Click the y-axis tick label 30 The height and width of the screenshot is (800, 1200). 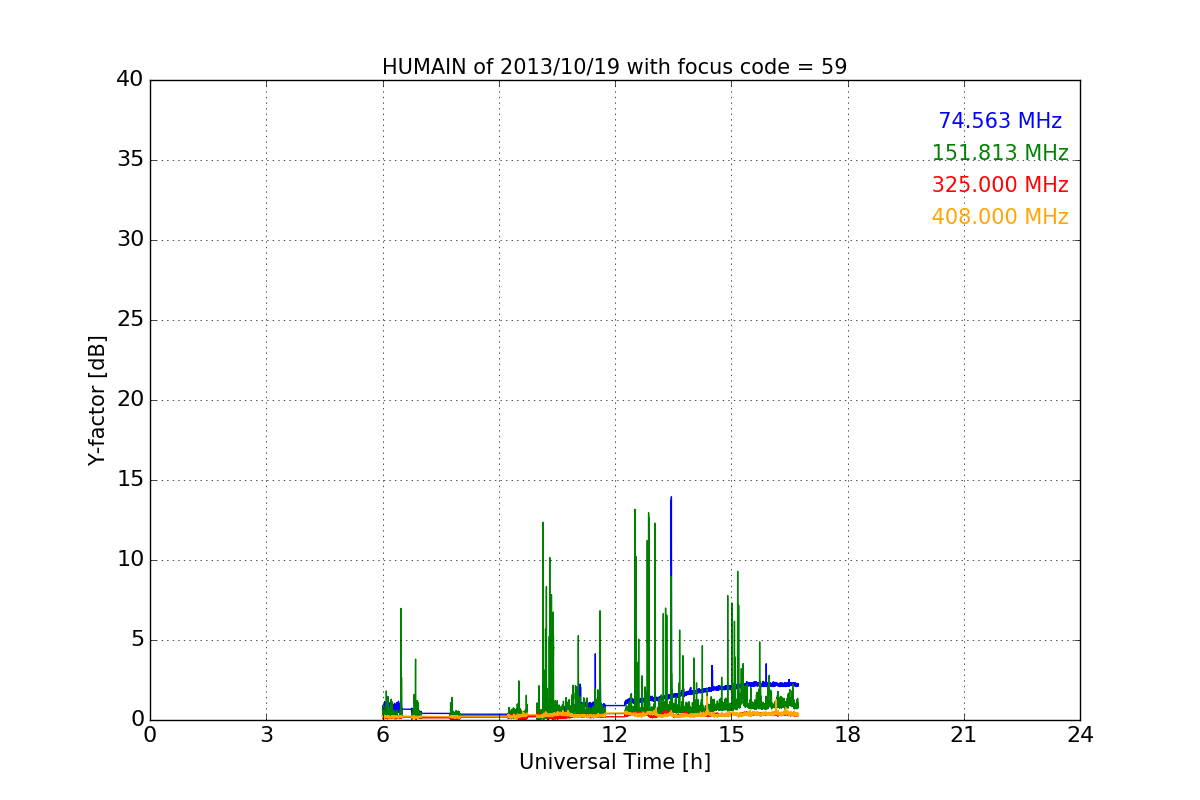pyautogui.click(x=130, y=240)
